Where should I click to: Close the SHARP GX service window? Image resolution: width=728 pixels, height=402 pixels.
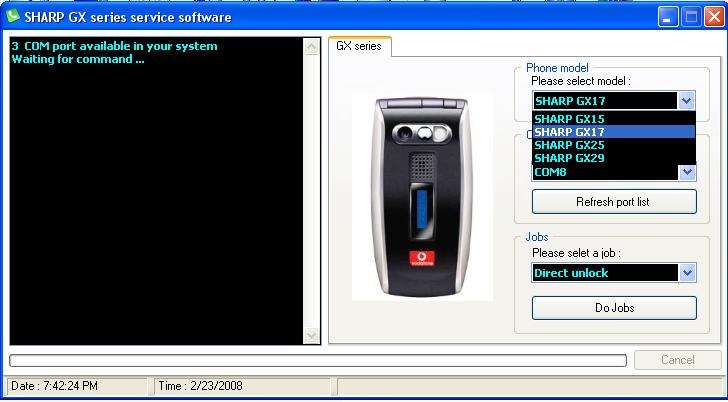coord(714,18)
